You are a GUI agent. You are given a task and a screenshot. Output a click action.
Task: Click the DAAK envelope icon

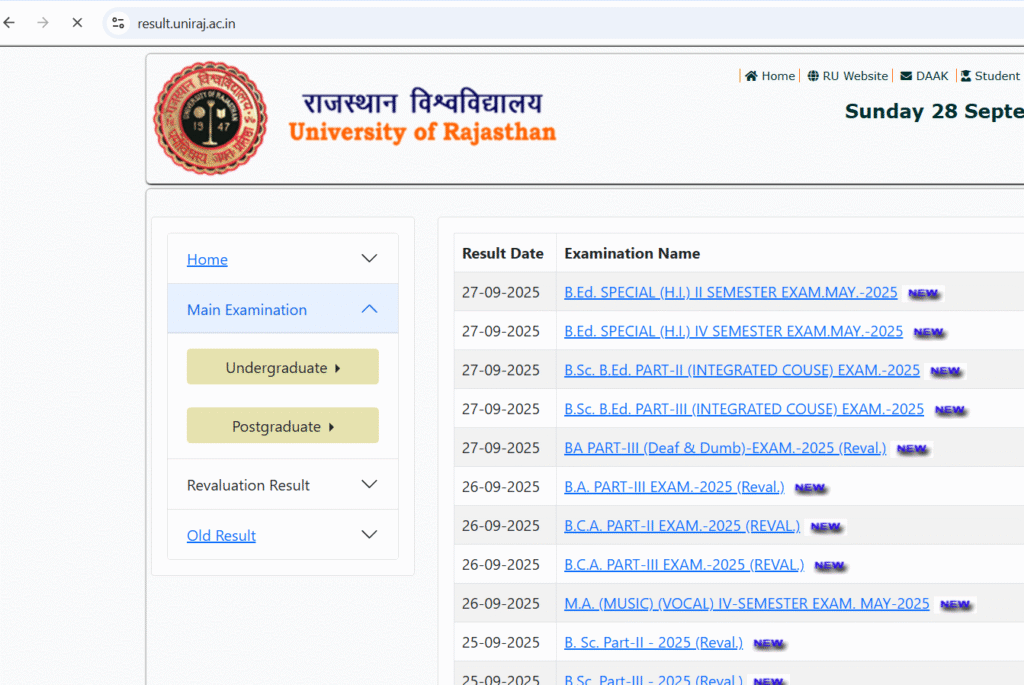click(x=906, y=76)
